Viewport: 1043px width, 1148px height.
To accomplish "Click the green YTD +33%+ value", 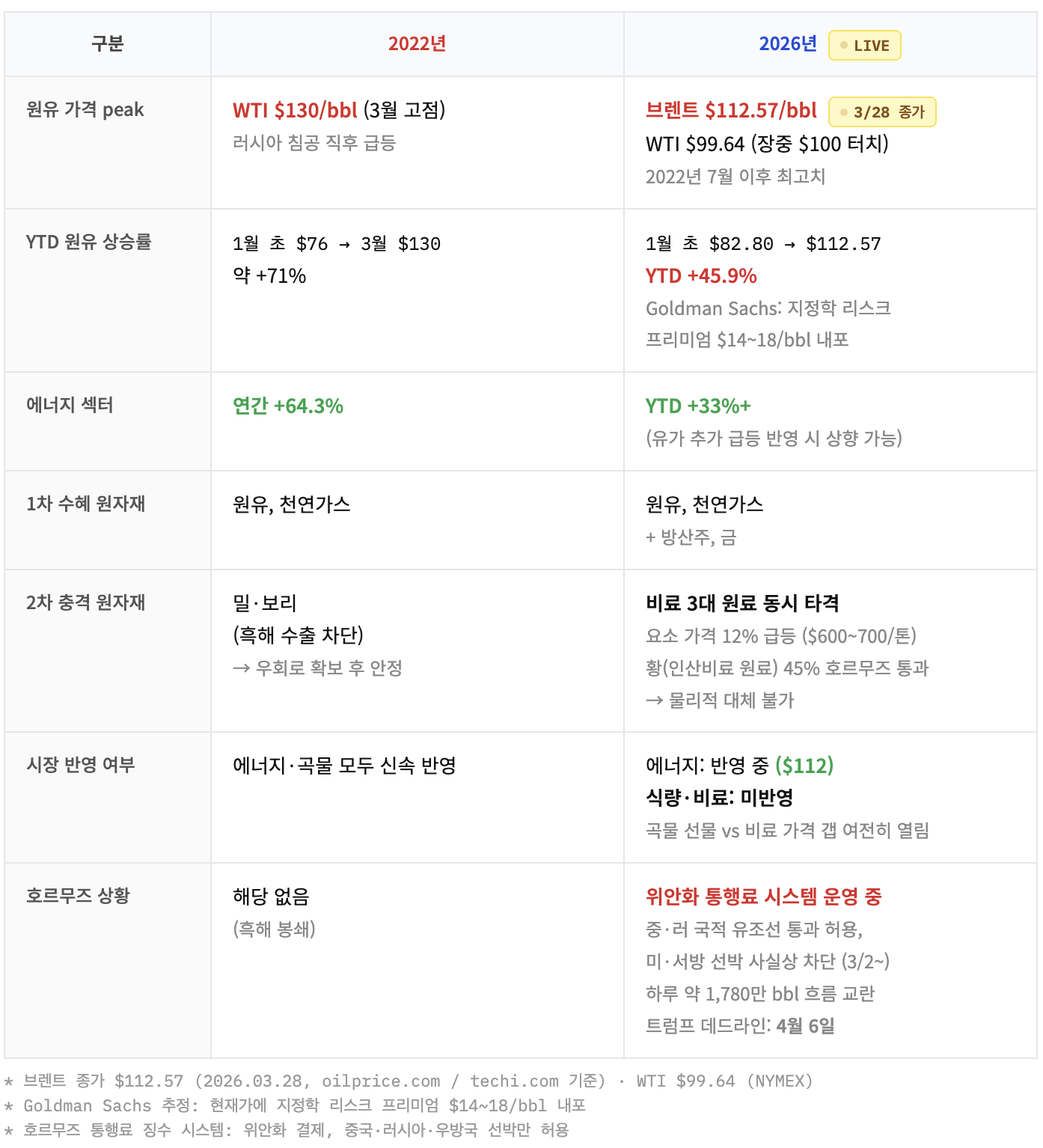I will (698, 406).
